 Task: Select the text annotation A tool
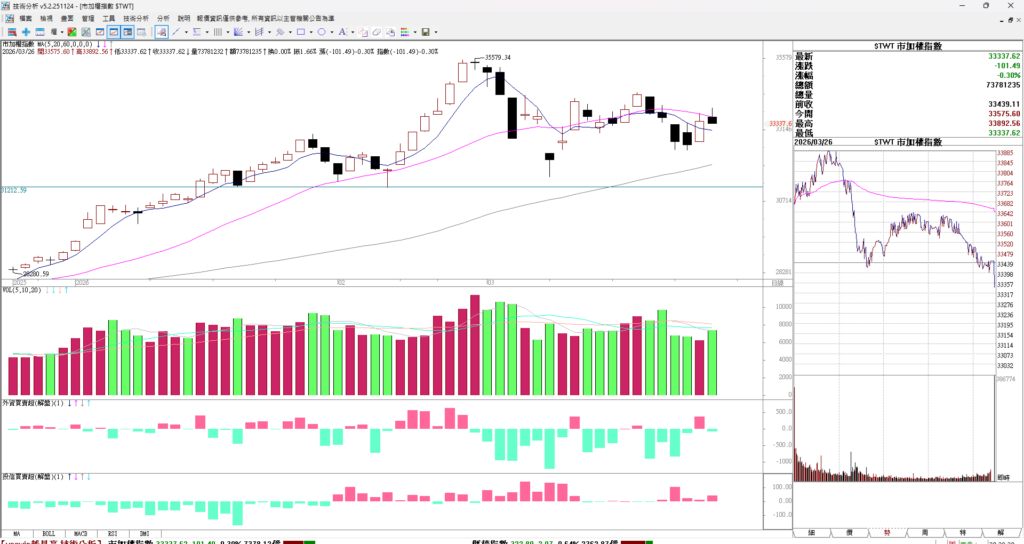coord(344,32)
